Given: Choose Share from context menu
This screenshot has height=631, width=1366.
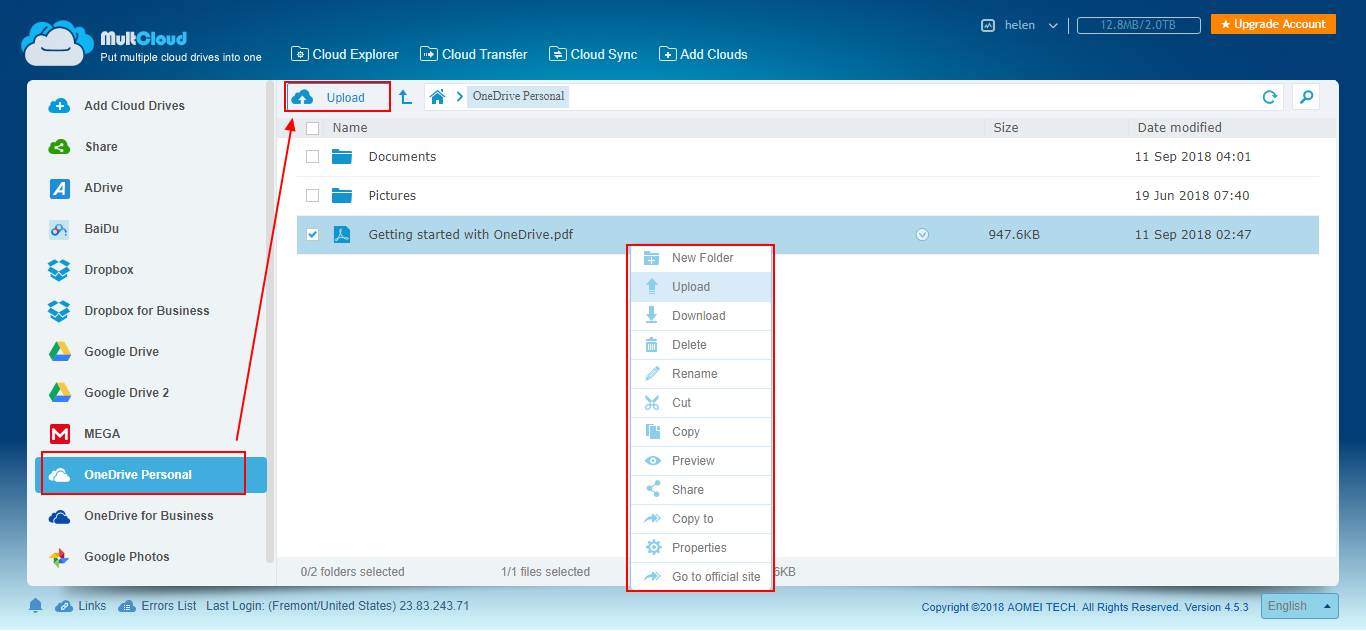Looking at the screenshot, I should pyautogui.click(x=701, y=490).
